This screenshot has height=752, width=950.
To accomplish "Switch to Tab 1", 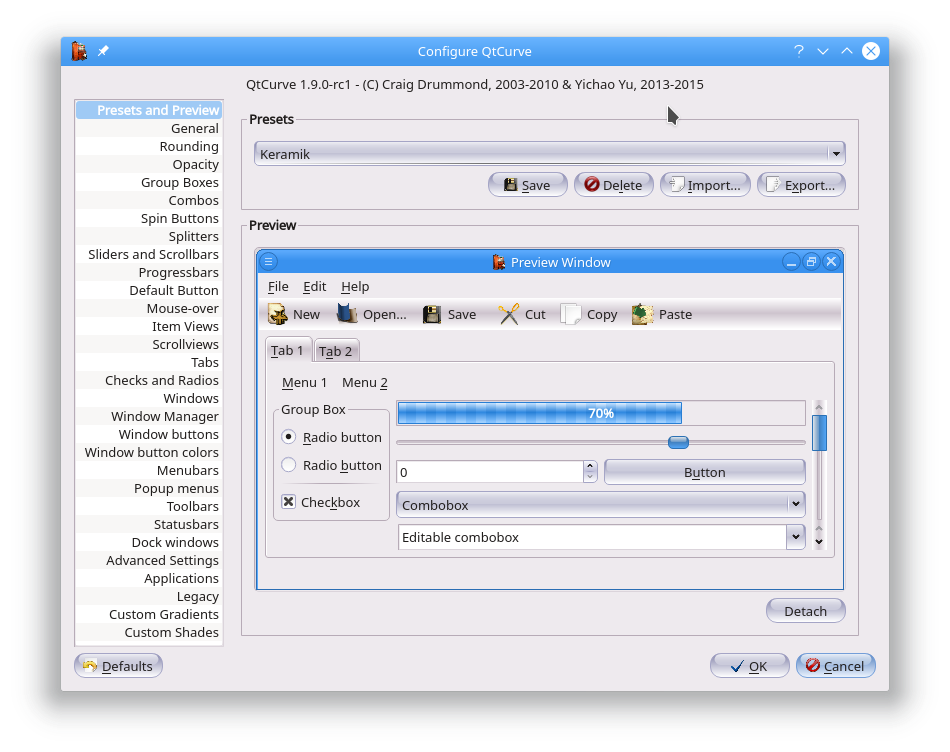I will point(288,350).
